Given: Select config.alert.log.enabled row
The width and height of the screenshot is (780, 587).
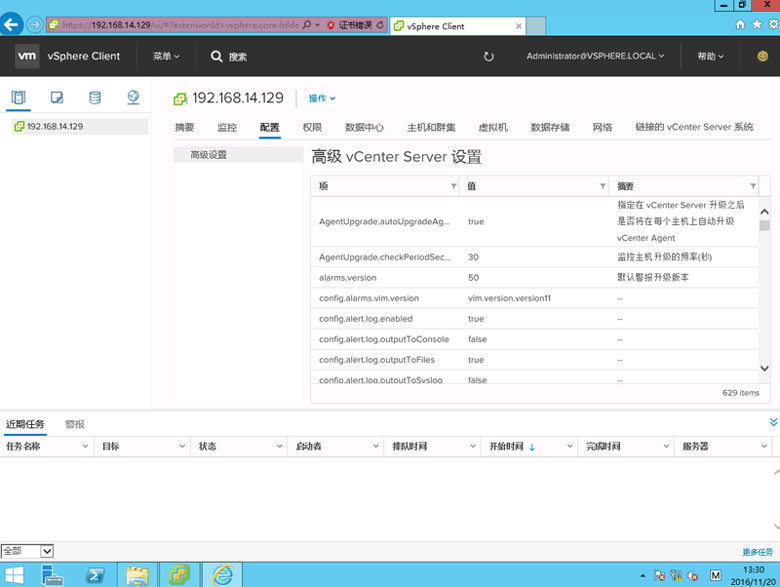Looking at the screenshot, I should pyautogui.click(x=534, y=318).
